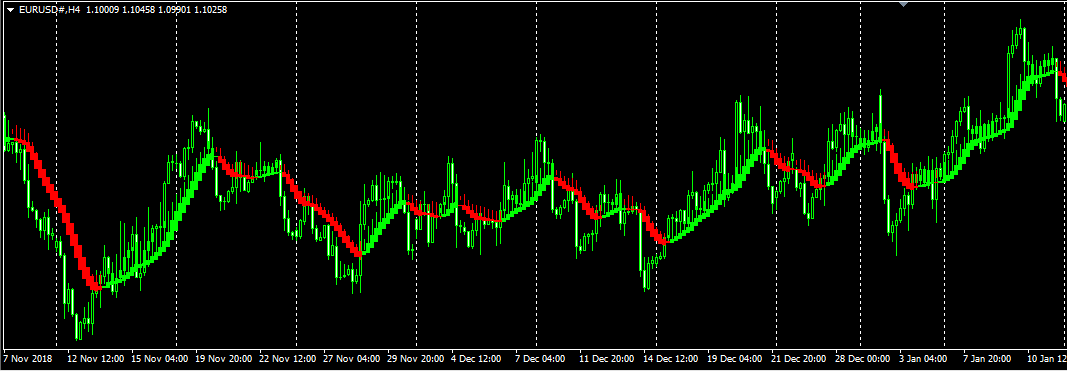The width and height of the screenshot is (1067, 372).
Task: Click the 19 Nov 20:00 time label
Action: point(223,358)
